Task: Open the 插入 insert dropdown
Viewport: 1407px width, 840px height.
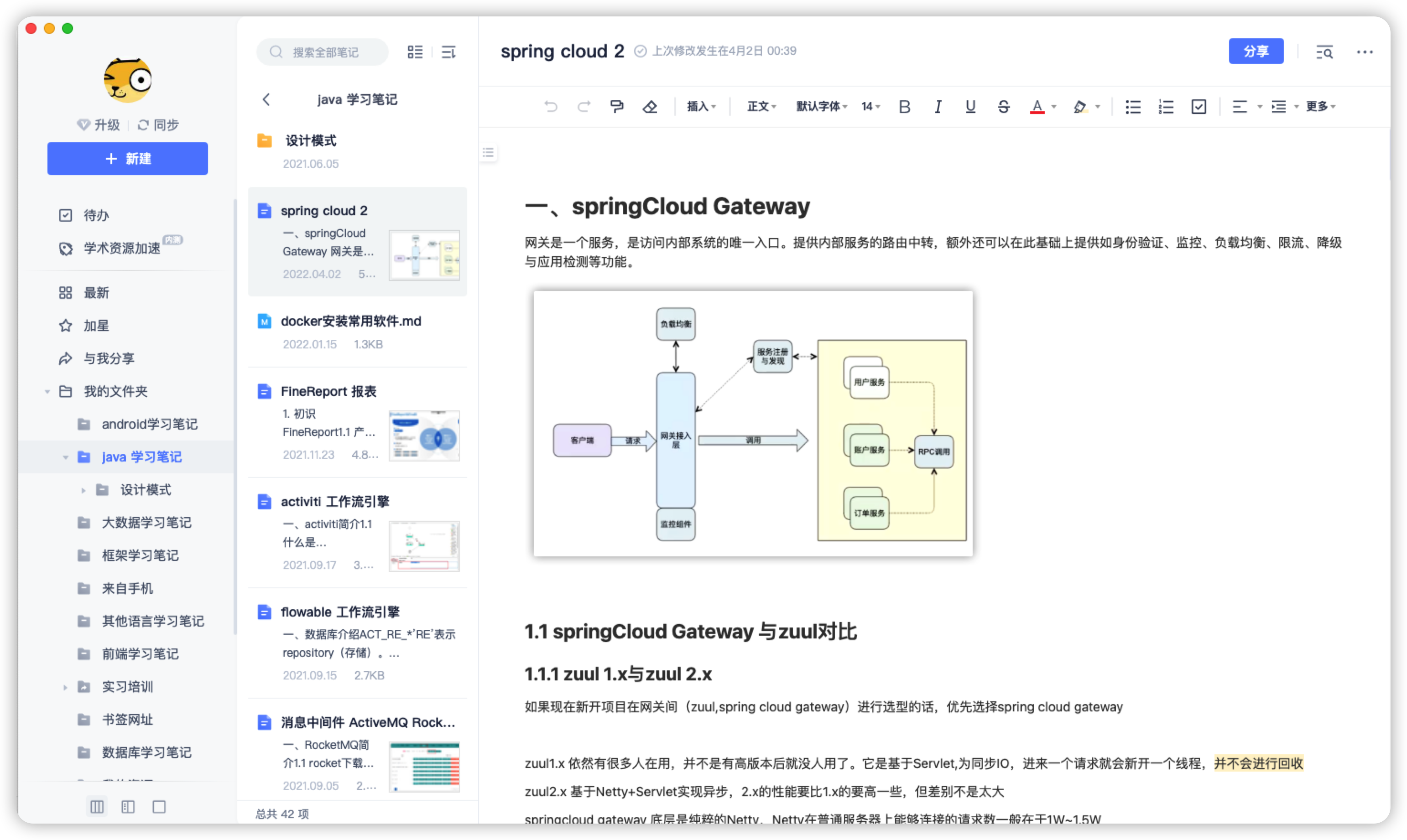Action: [701, 106]
